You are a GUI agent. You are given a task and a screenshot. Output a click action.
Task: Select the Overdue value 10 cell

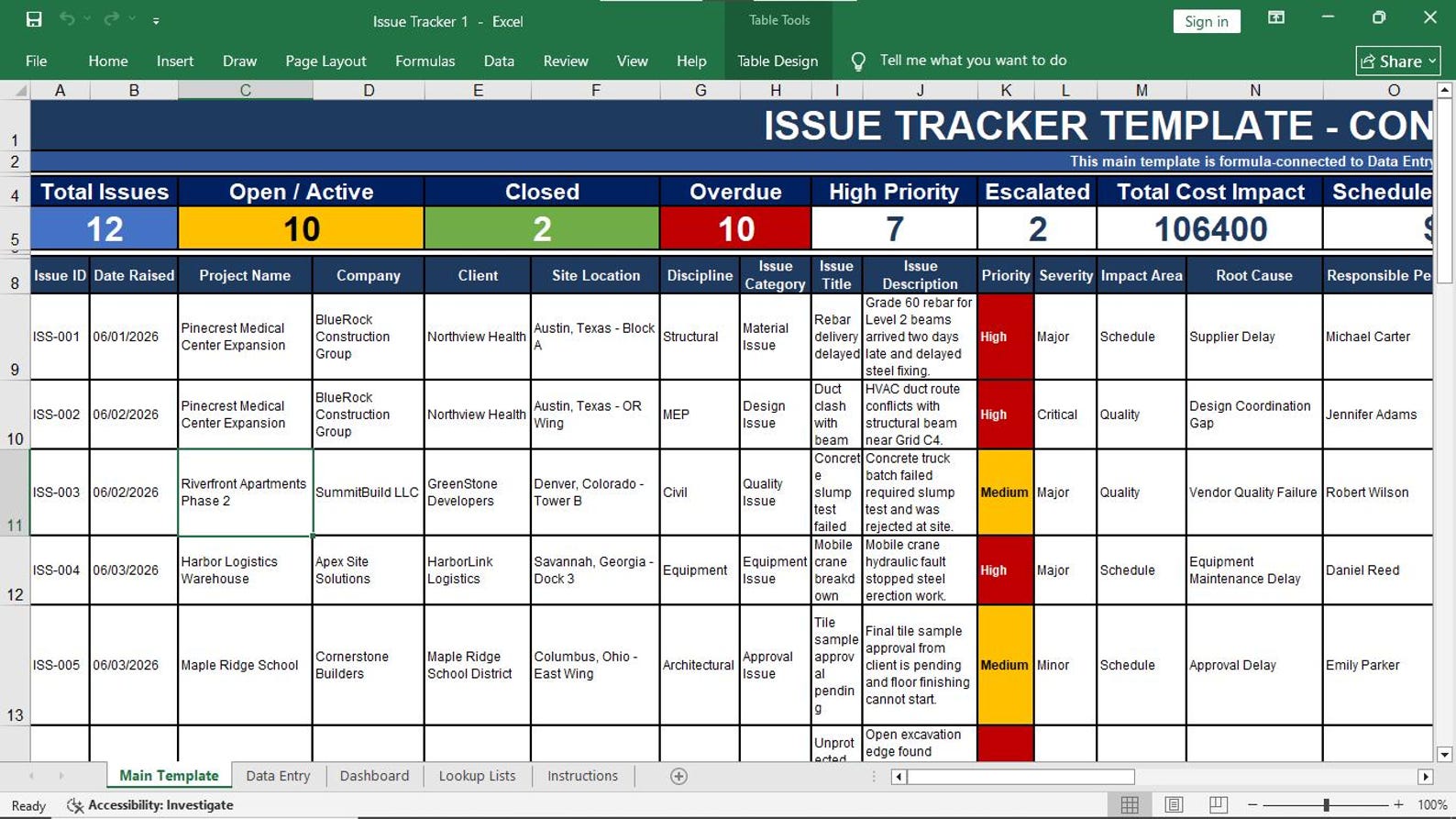click(735, 228)
